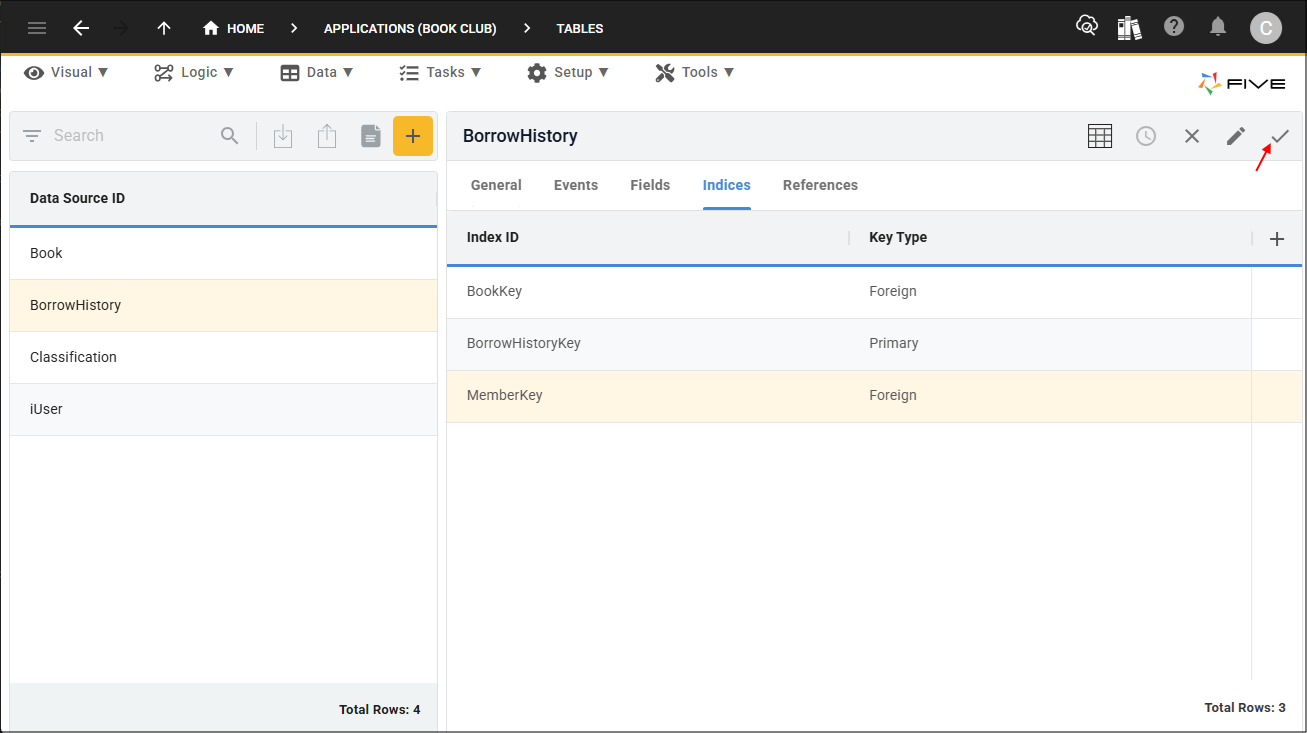This screenshot has height=733, width=1307.
Task: Open the data view grid icon
Action: click(1100, 136)
